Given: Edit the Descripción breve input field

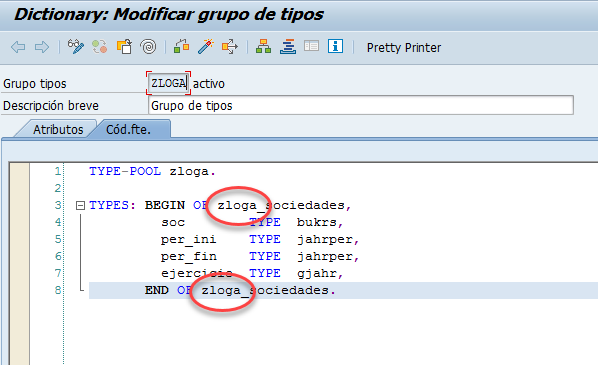Looking at the screenshot, I should [x=360, y=105].
